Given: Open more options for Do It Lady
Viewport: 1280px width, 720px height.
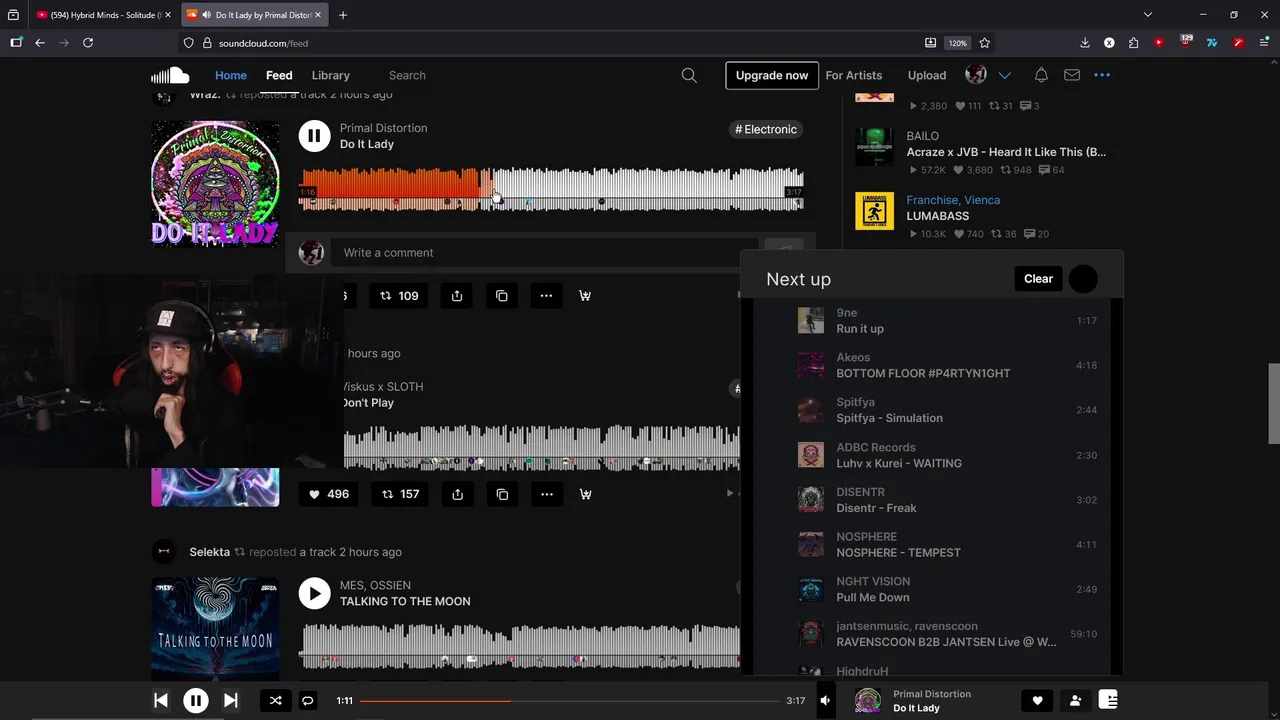Looking at the screenshot, I should (x=546, y=296).
